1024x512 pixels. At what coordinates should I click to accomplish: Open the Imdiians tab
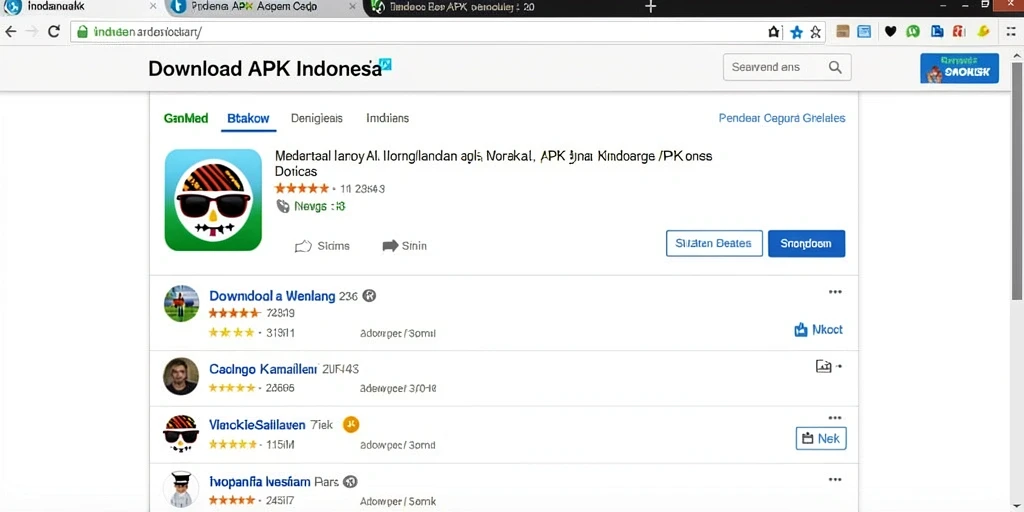[387, 118]
